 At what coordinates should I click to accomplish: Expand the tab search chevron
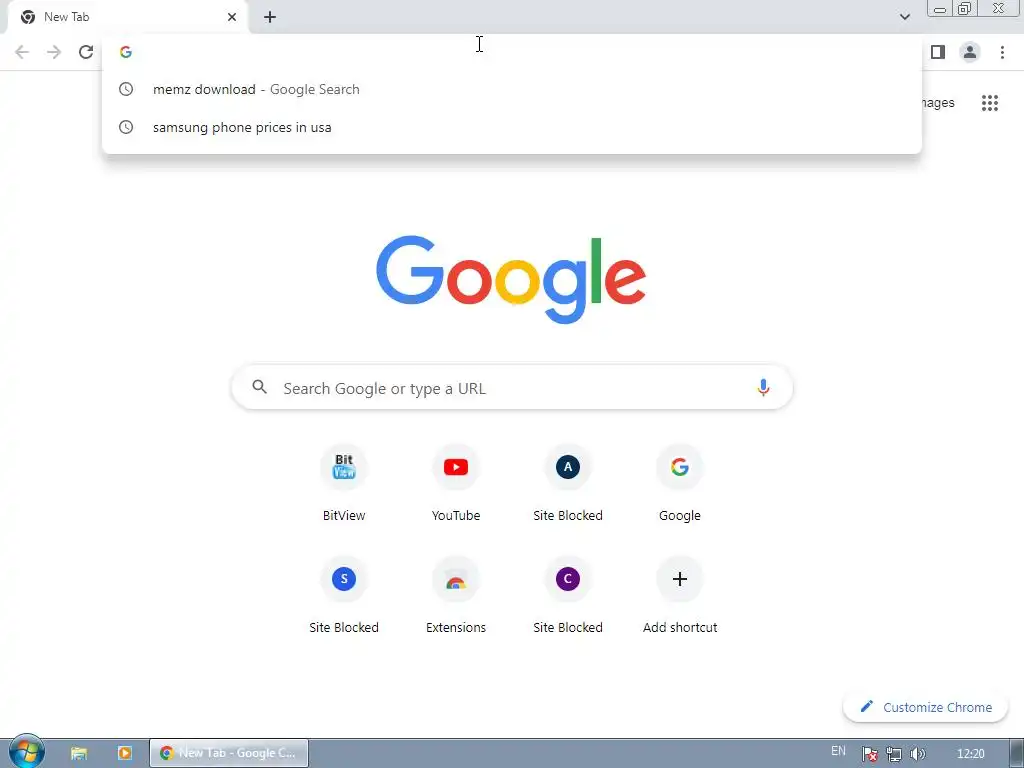904,17
